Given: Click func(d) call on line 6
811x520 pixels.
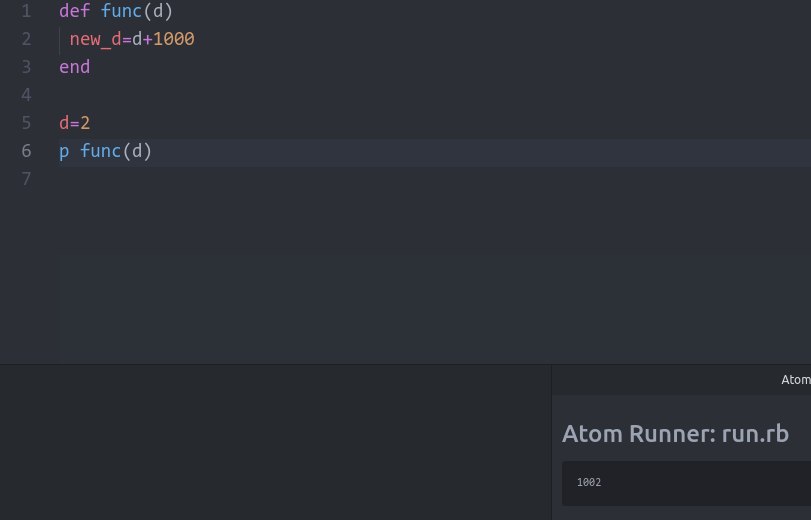Looking at the screenshot, I should pos(116,151).
